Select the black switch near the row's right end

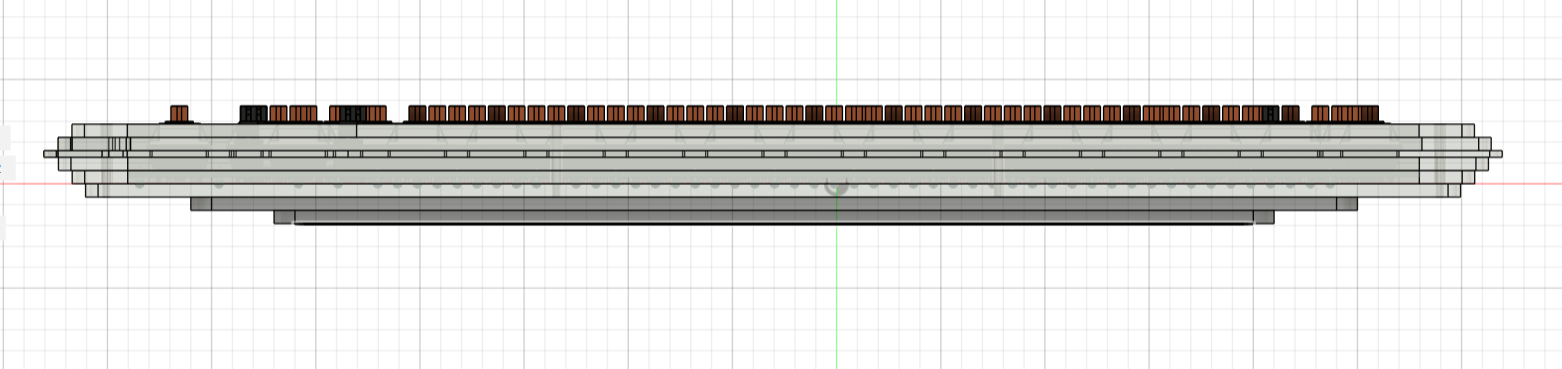point(1271,113)
